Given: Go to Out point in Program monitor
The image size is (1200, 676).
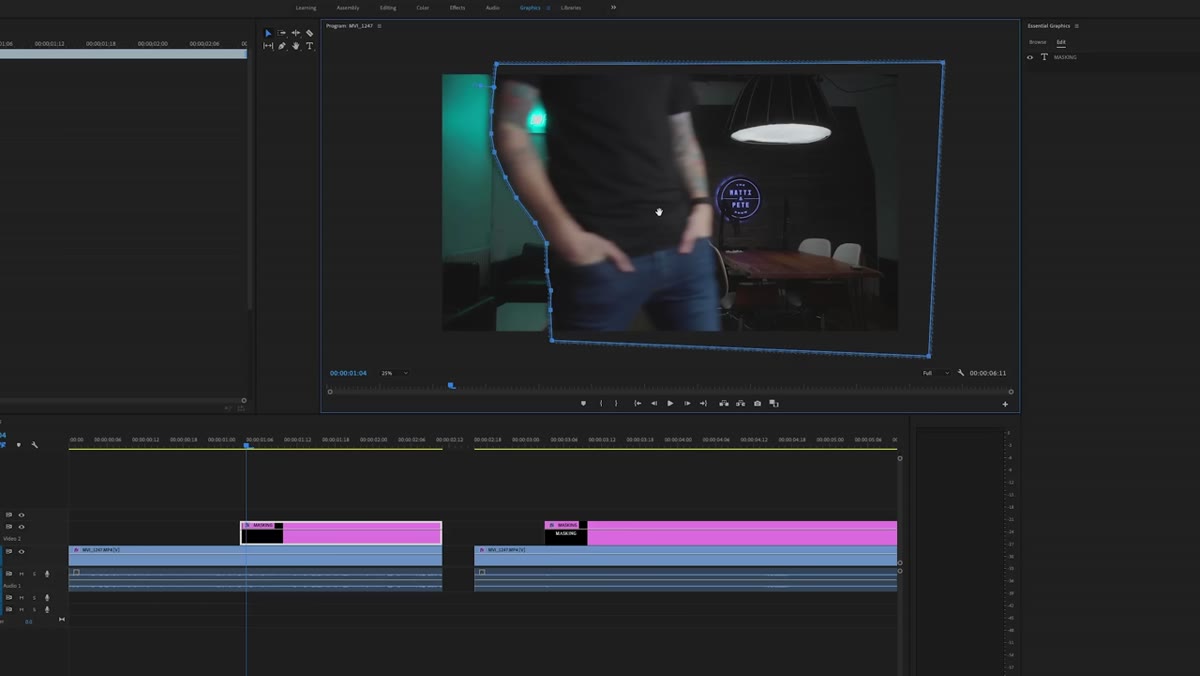Looking at the screenshot, I should 703,403.
